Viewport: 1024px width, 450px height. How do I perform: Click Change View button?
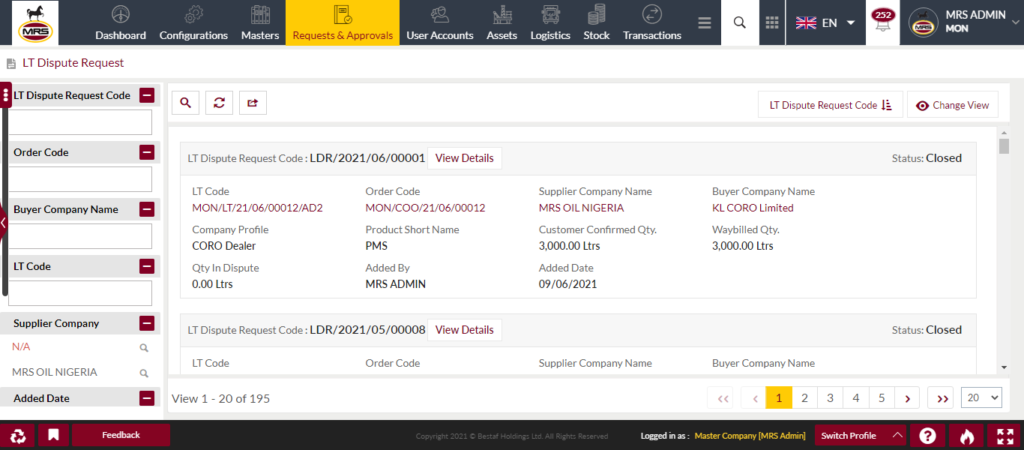pyautogui.click(x=953, y=105)
